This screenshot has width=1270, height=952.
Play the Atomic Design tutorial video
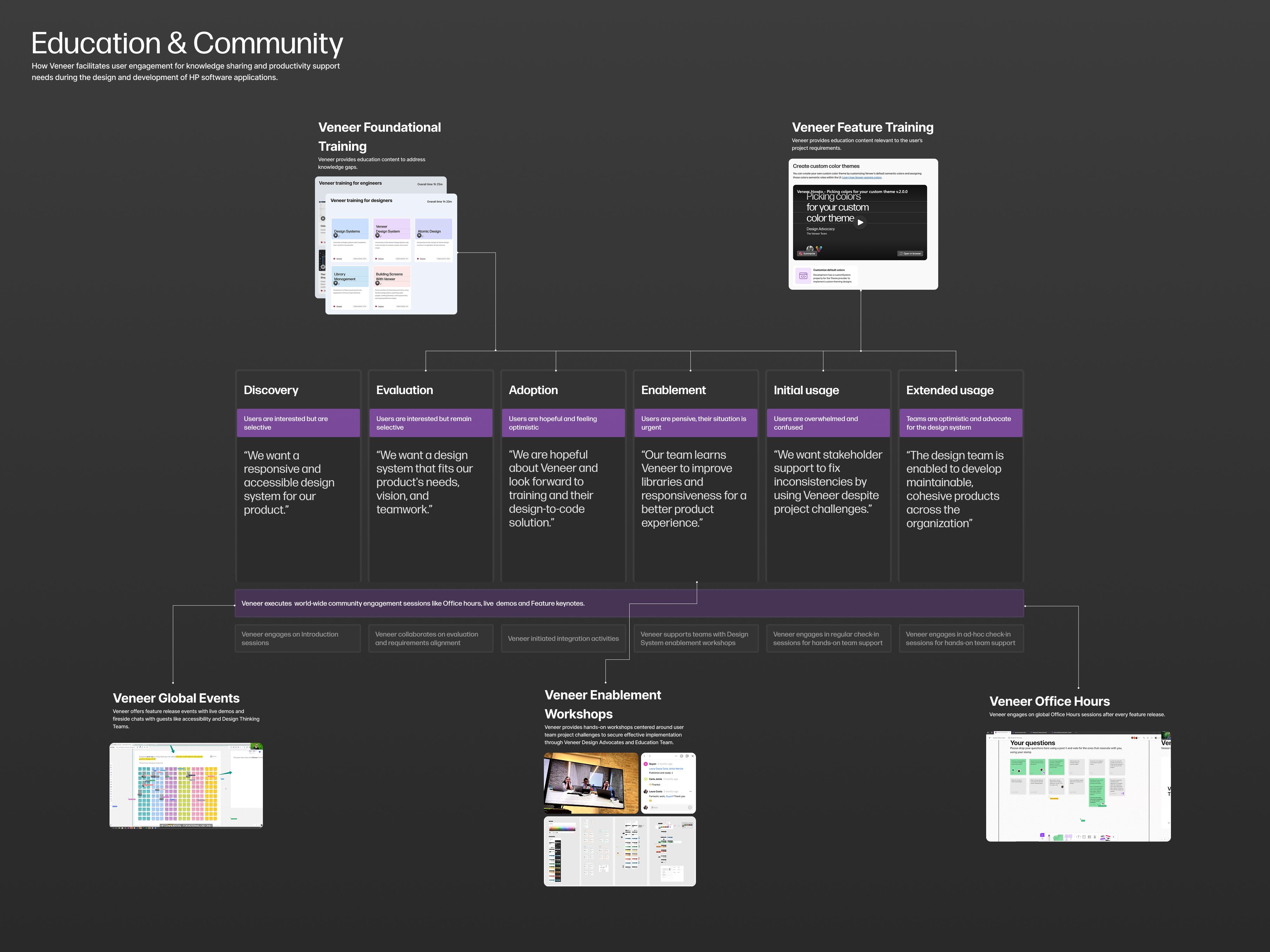420,235
